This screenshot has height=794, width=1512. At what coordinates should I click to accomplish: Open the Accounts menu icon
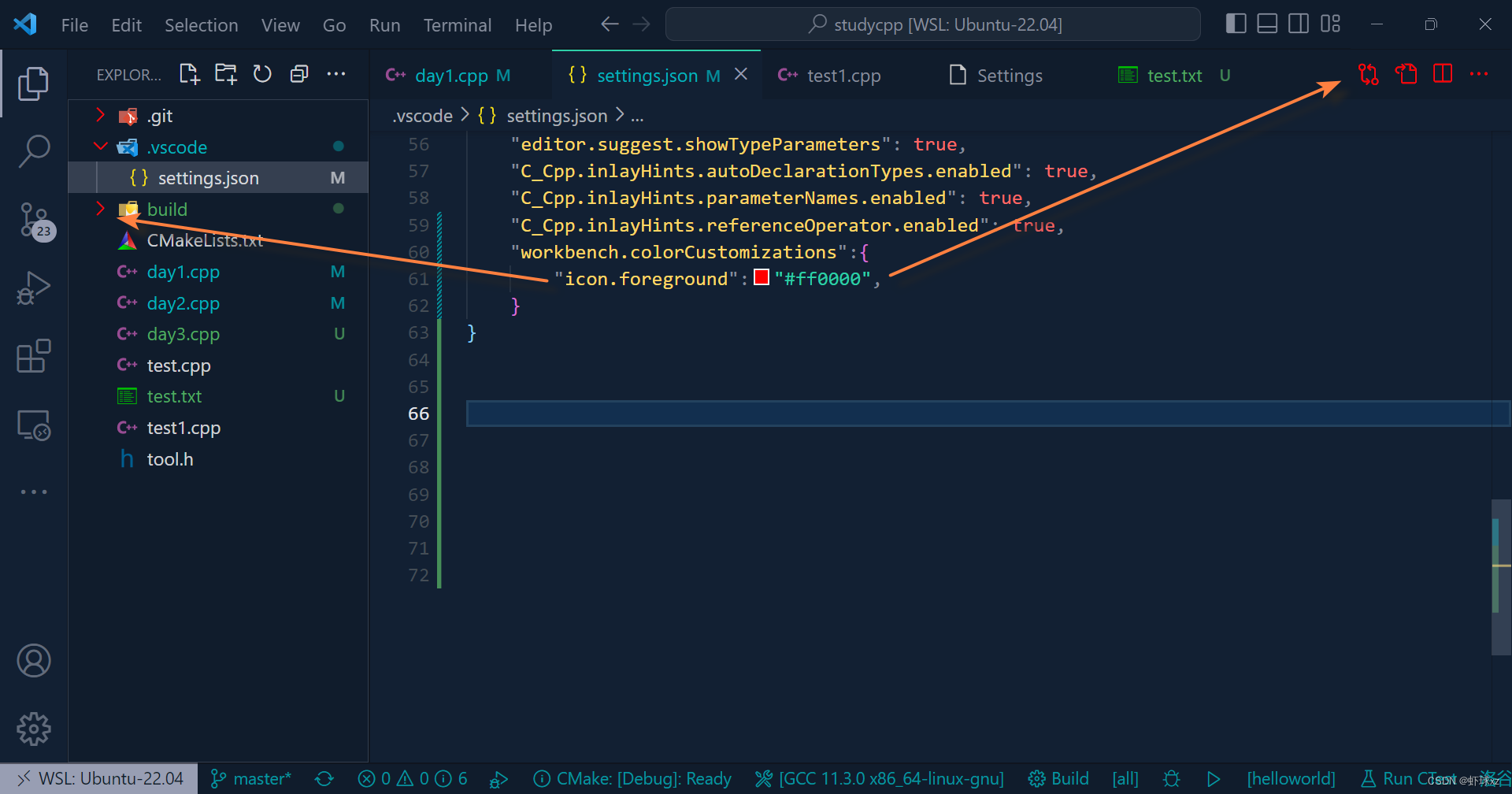pos(33,661)
